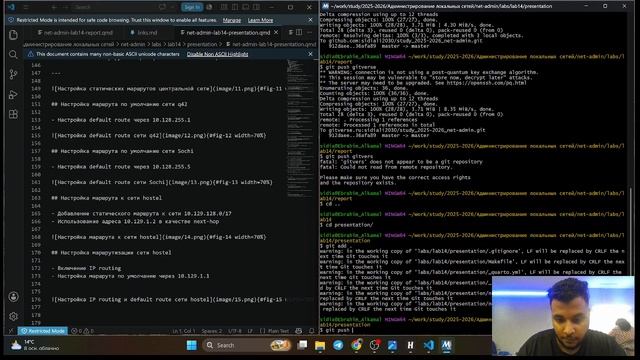
Task: Click the VS Code logo in title bar
Action: (x=11, y=7)
